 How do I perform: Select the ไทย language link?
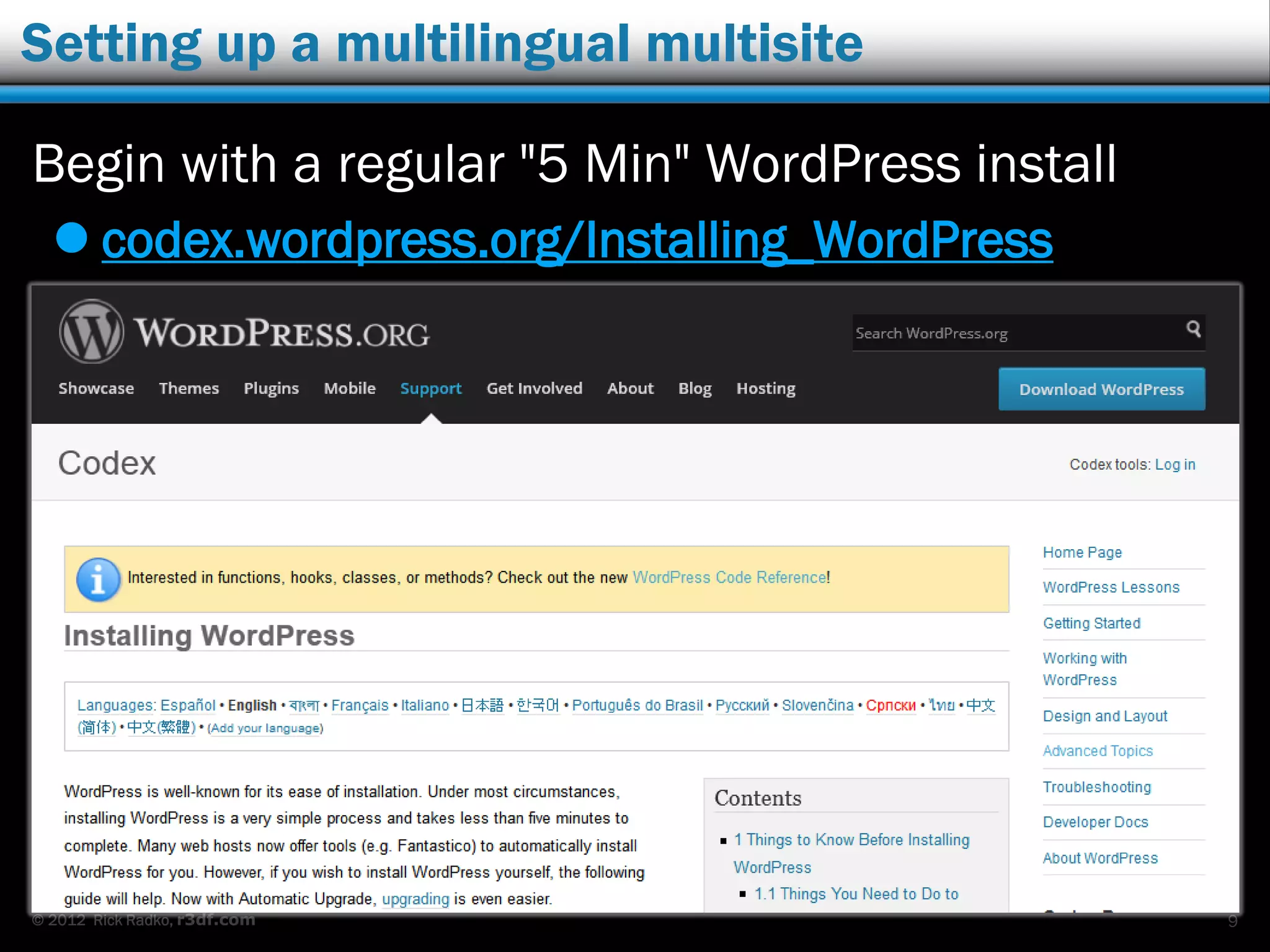tap(941, 705)
